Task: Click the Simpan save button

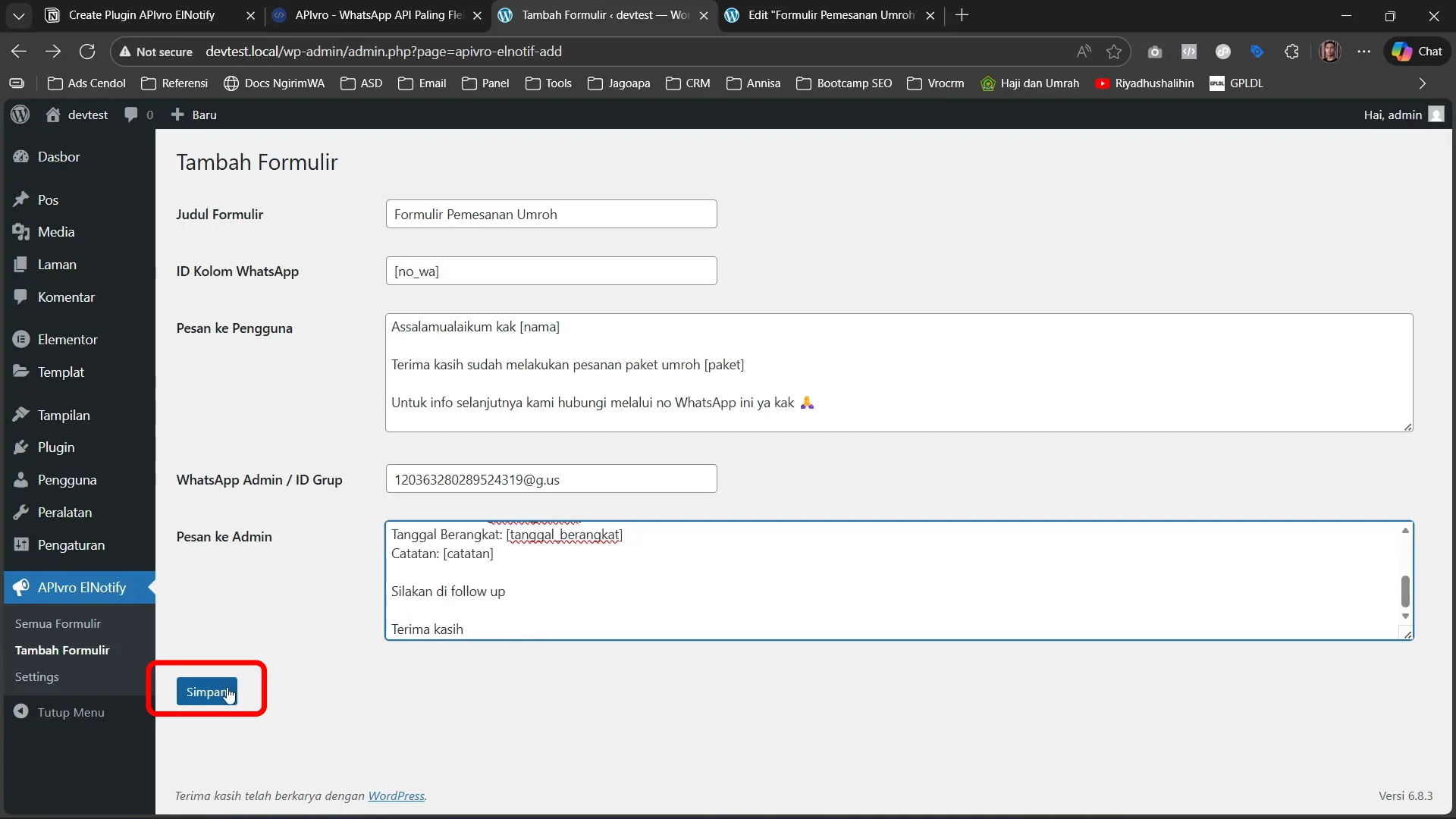Action: coord(206,692)
